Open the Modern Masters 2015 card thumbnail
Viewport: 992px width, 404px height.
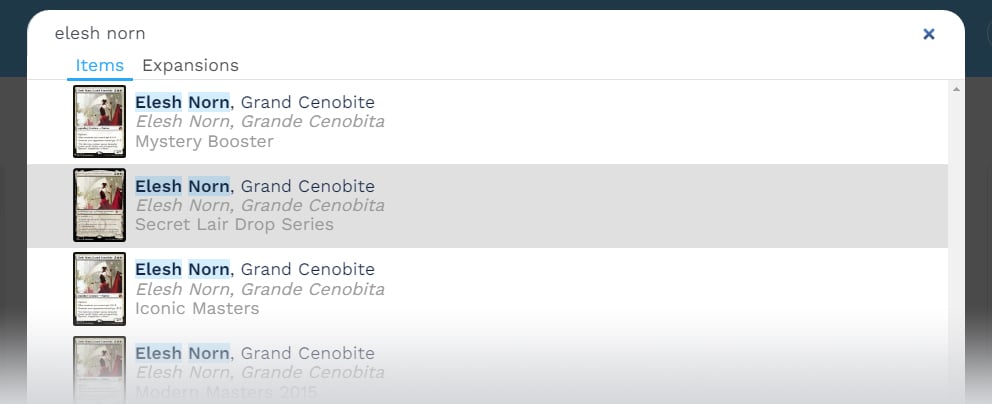pyautogui.click(x=99, y=370)
